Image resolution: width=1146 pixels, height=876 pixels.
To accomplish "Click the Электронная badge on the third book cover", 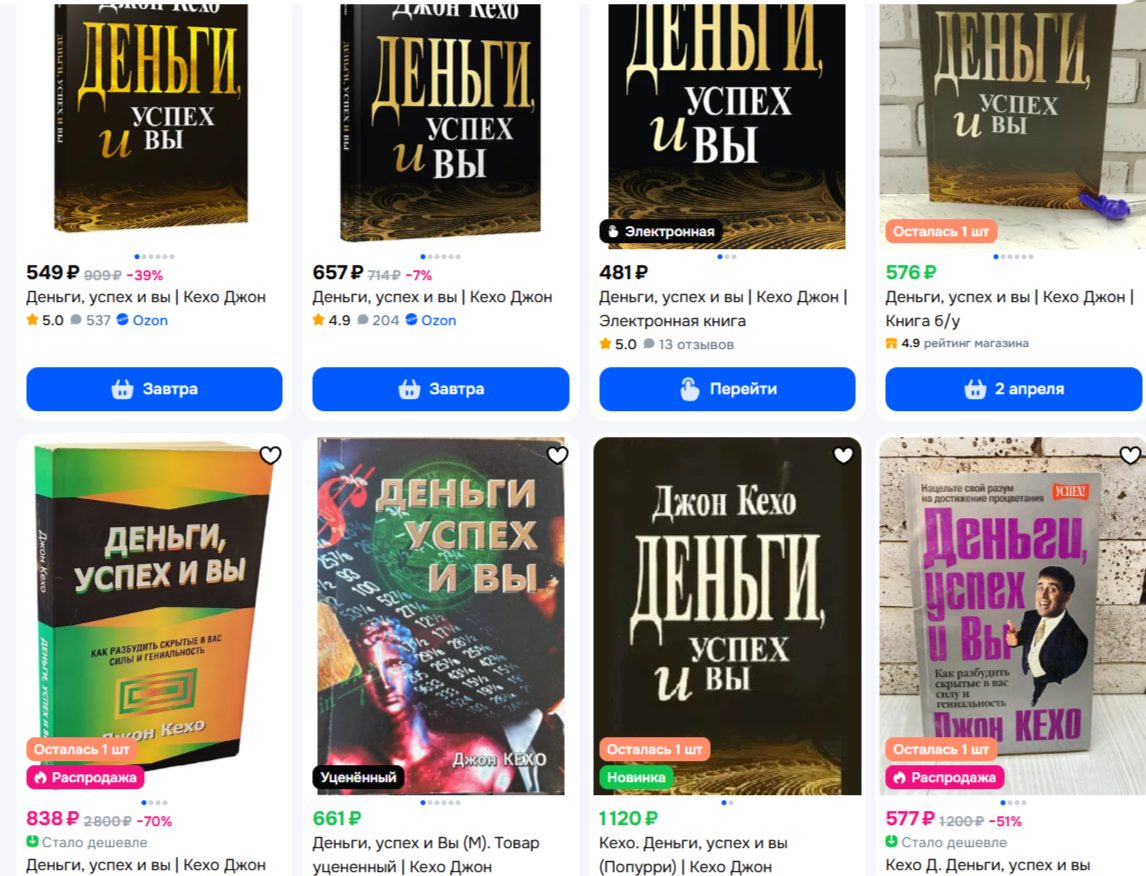I will (661, 232).
